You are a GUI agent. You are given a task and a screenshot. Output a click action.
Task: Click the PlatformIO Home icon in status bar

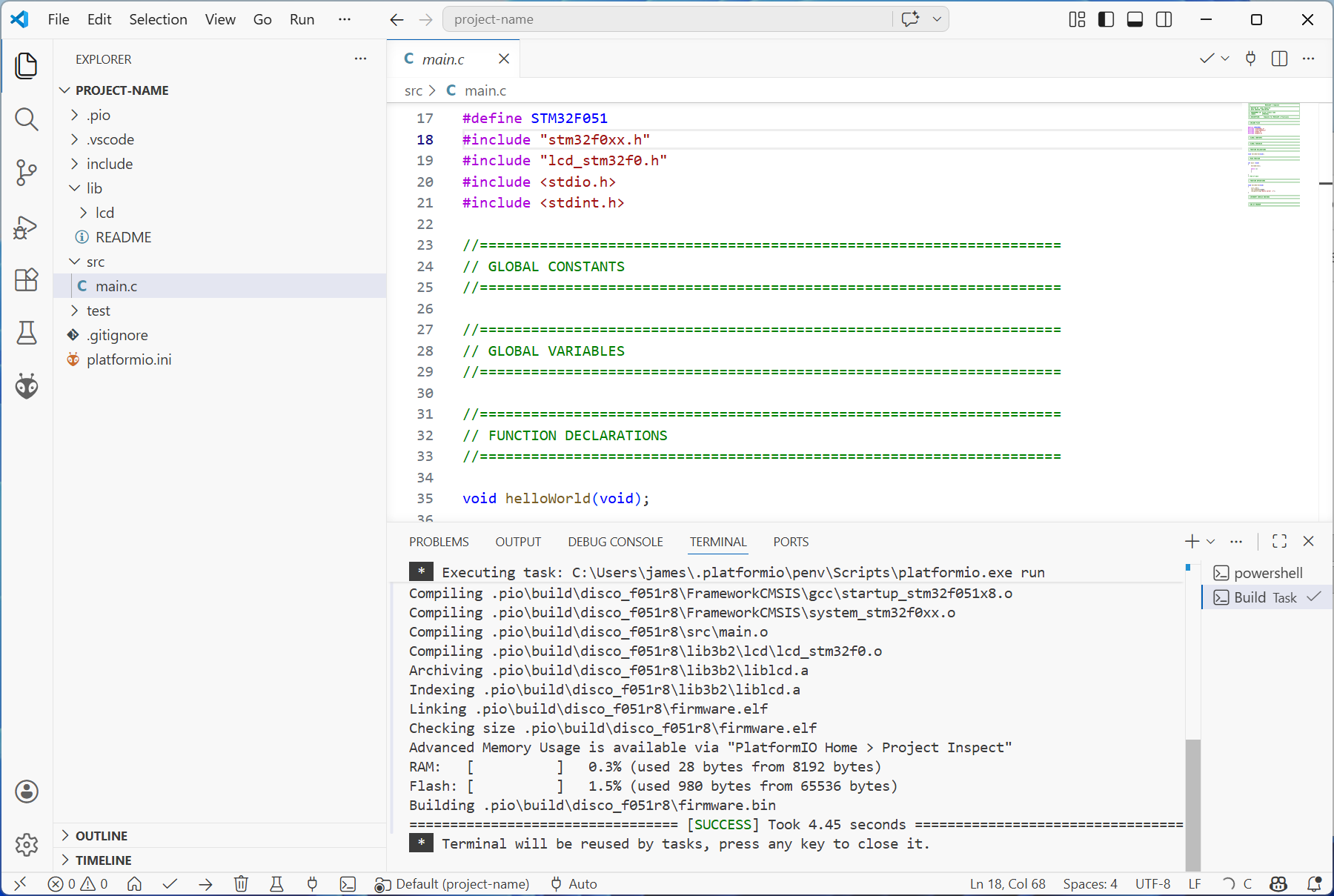[134, 883]
